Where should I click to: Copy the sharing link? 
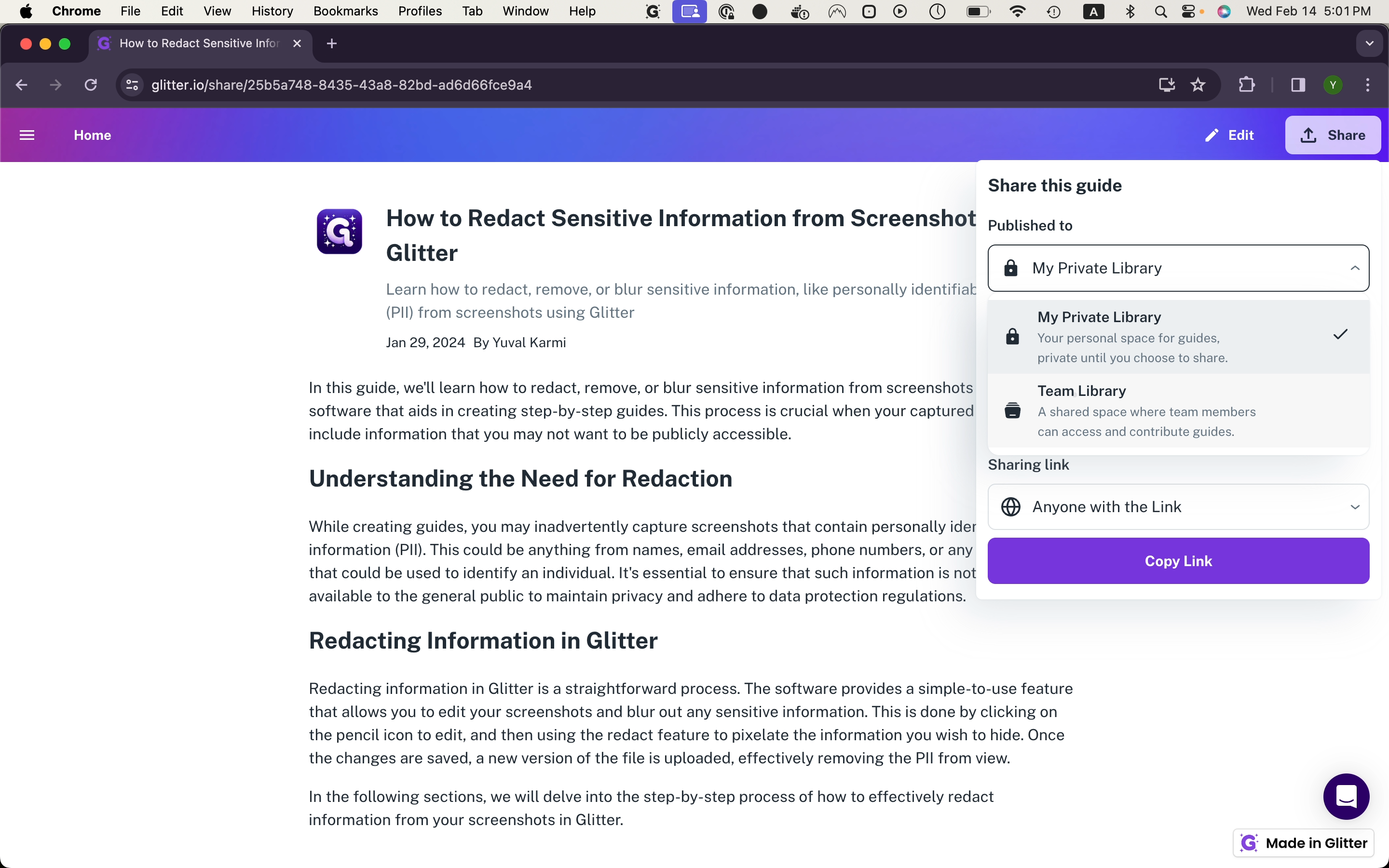[1178, 561]
